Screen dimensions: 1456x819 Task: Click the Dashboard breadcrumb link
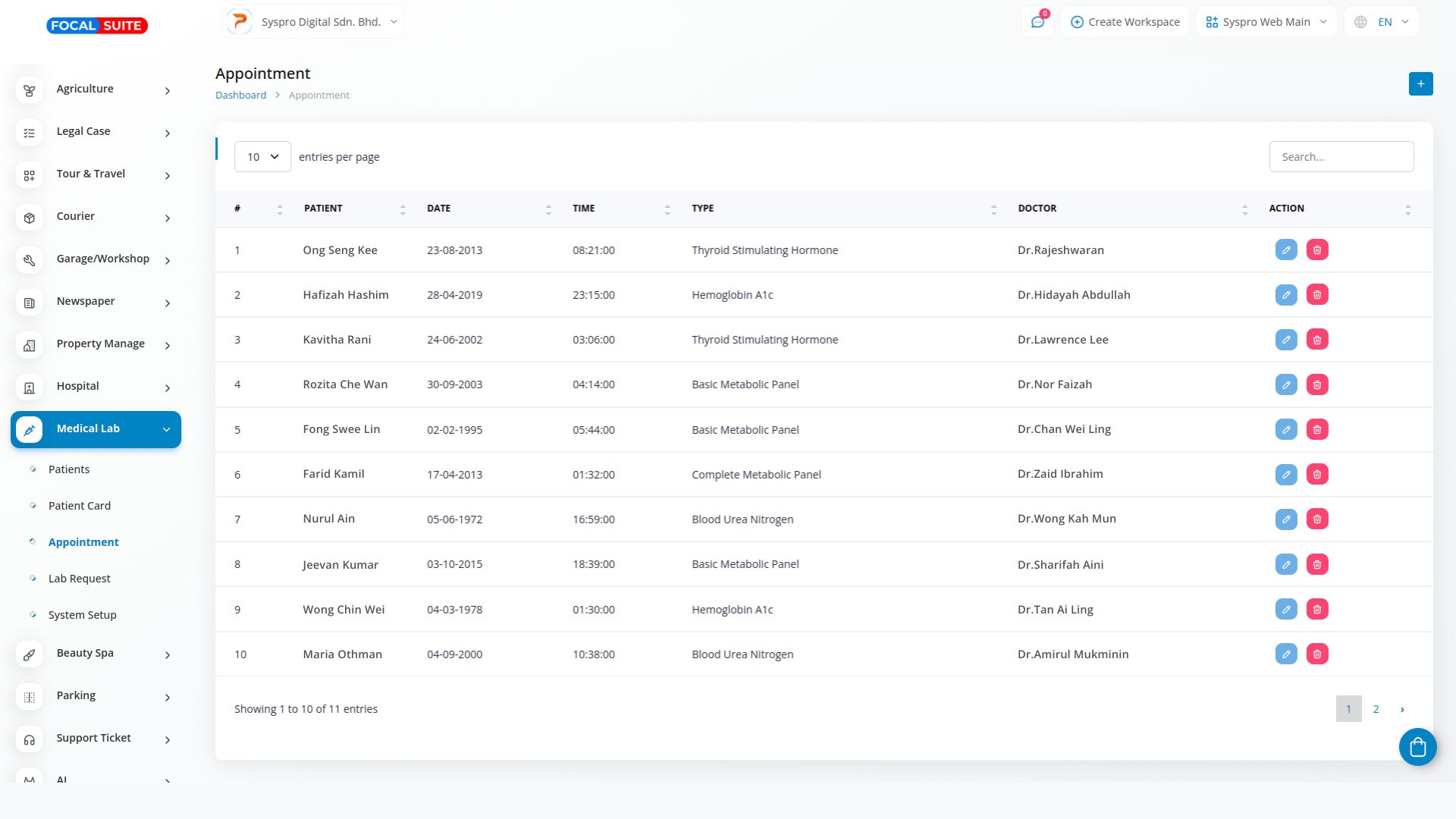tap(240, 95)
